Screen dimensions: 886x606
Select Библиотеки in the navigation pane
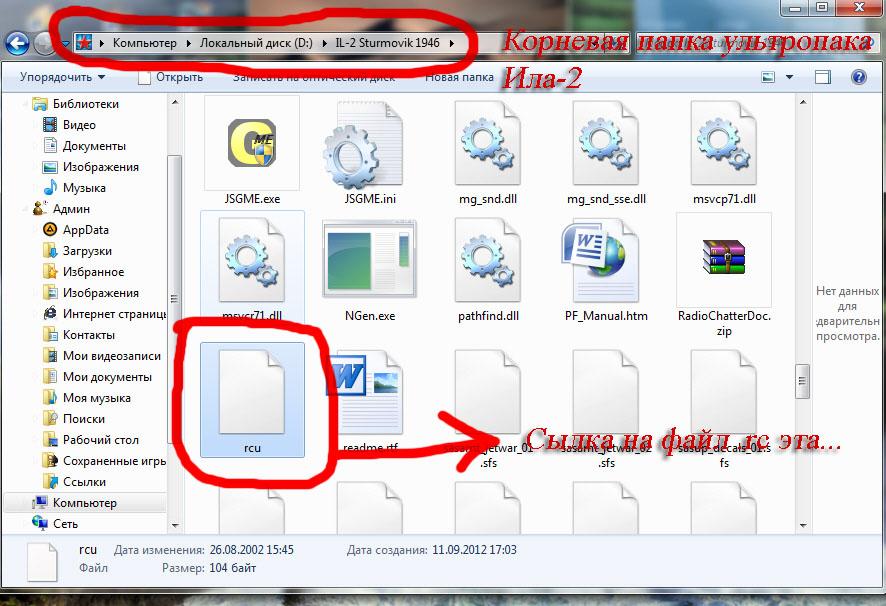click(x=76, y=104)
